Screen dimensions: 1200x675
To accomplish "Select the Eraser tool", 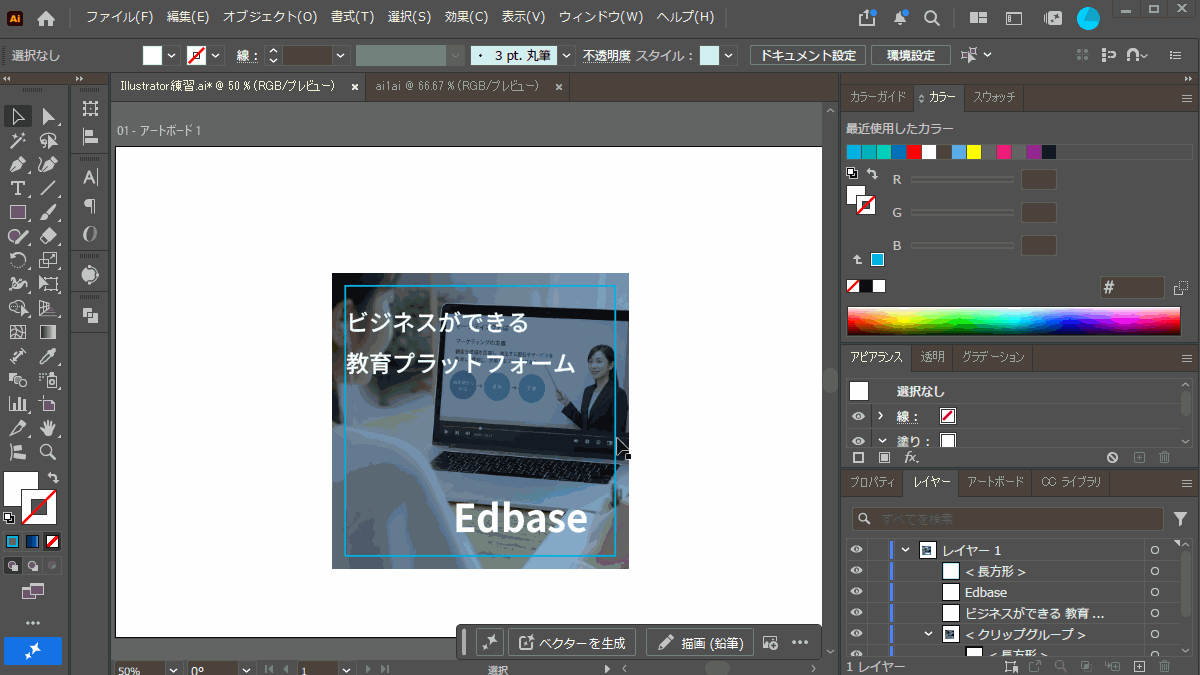I will [48, 236].
